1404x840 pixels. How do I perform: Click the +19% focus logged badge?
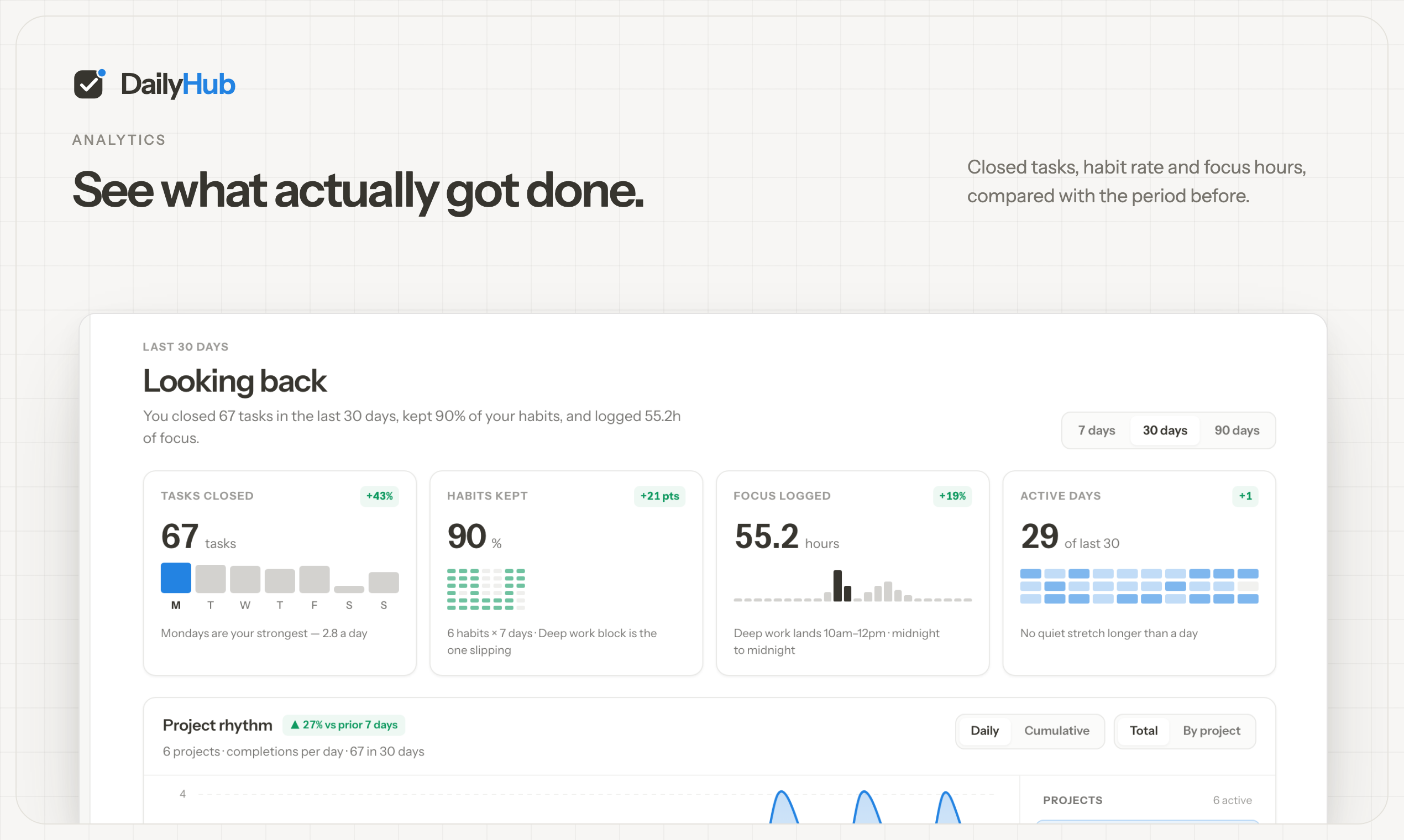tap(952, 496)
